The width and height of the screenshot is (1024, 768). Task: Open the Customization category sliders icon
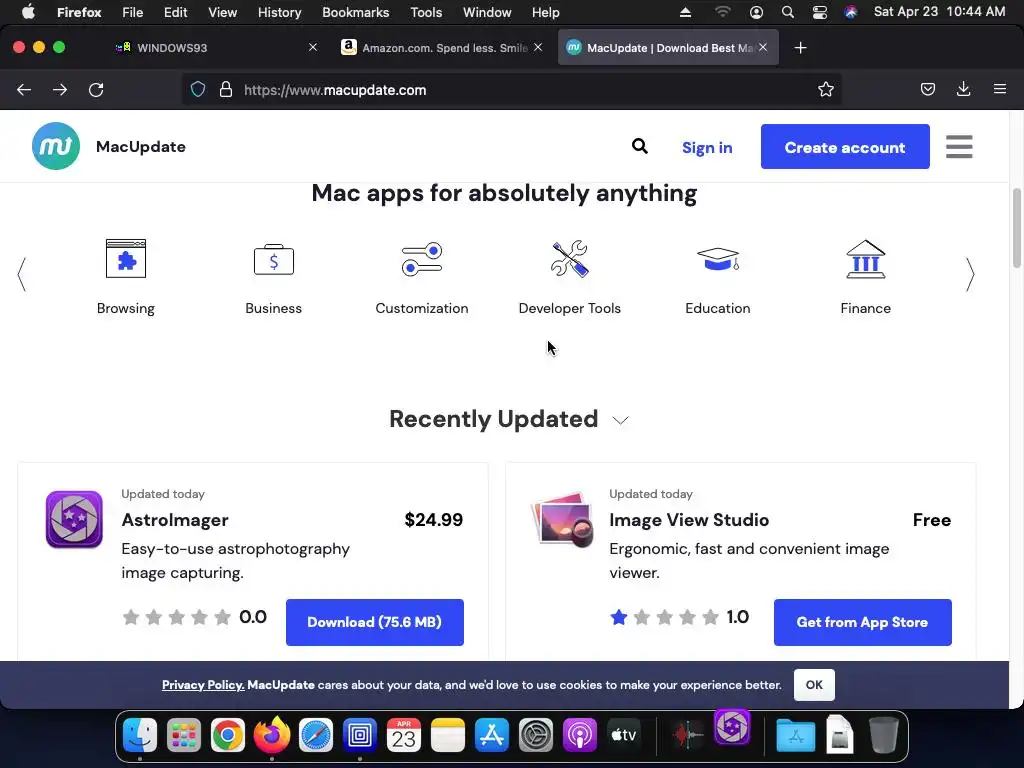click(422, 259)
